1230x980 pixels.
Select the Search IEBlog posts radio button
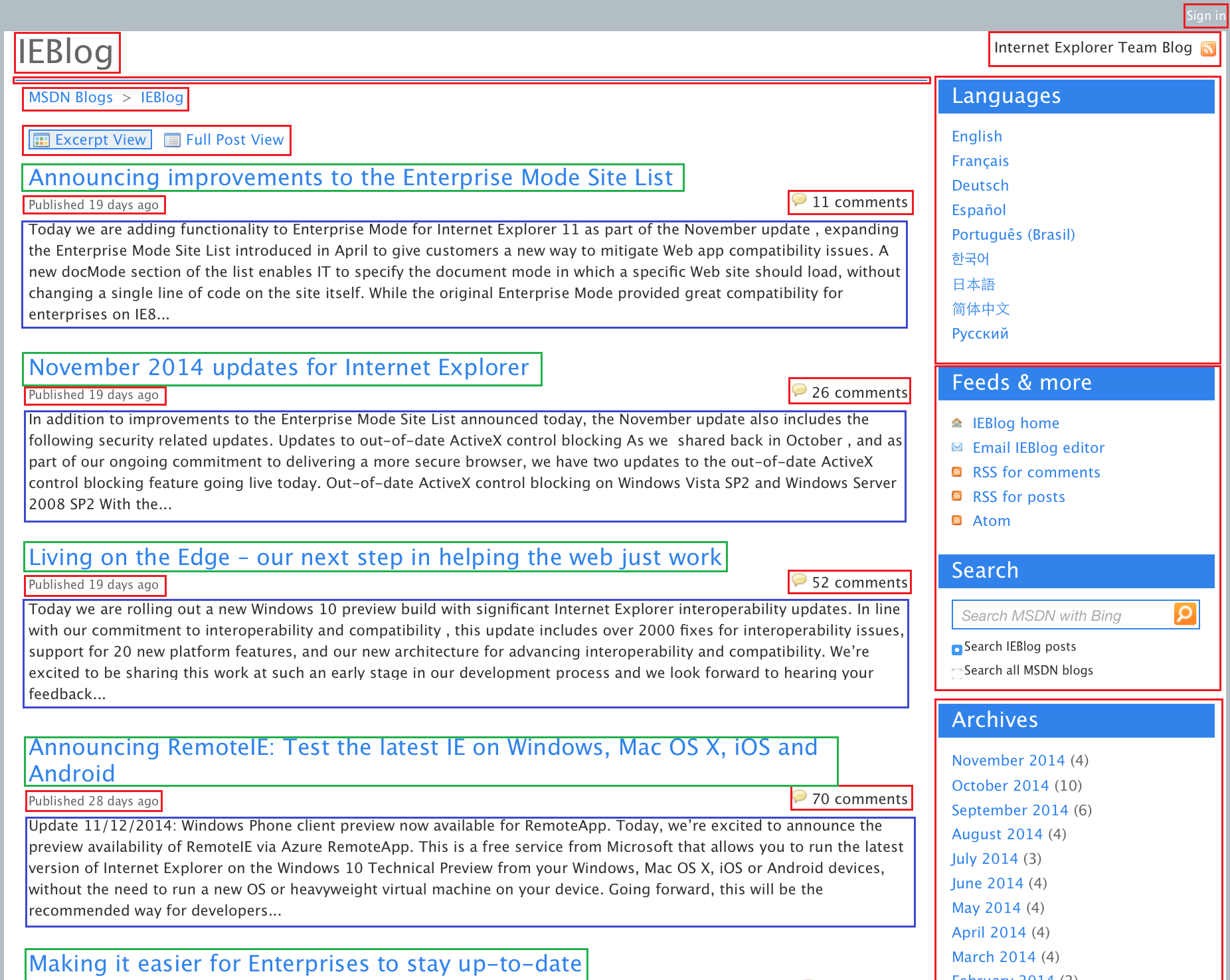956,649
